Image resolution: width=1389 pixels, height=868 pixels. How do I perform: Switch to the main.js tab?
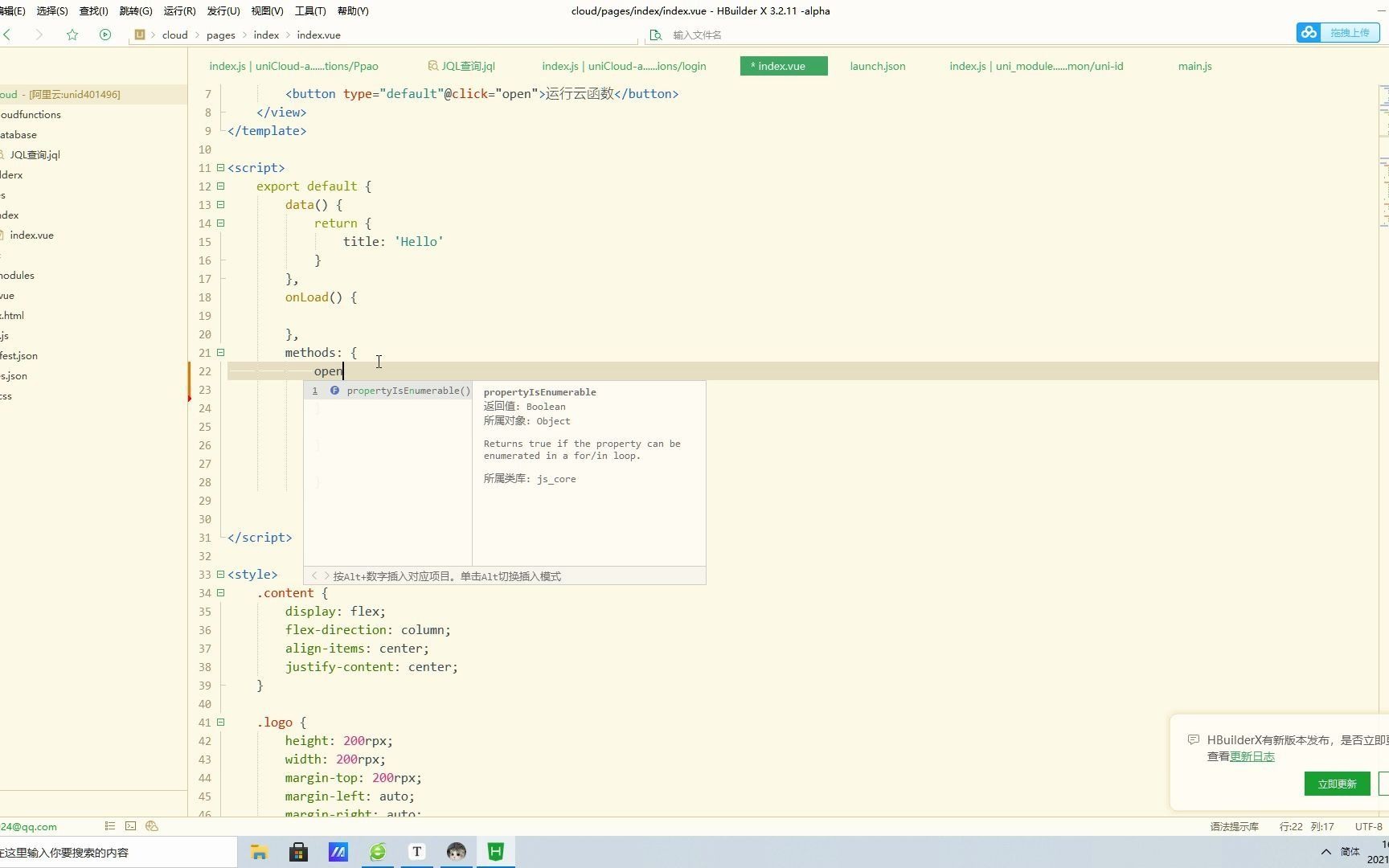point(1194,66)
